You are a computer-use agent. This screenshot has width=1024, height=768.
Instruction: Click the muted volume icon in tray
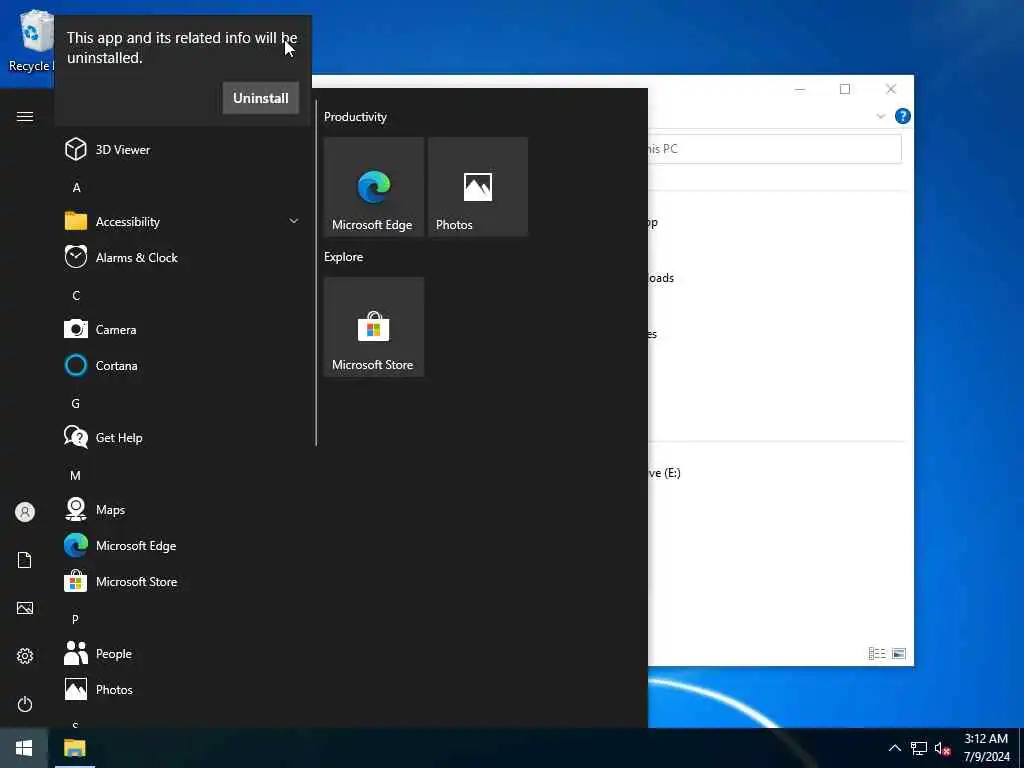(942, 748)
